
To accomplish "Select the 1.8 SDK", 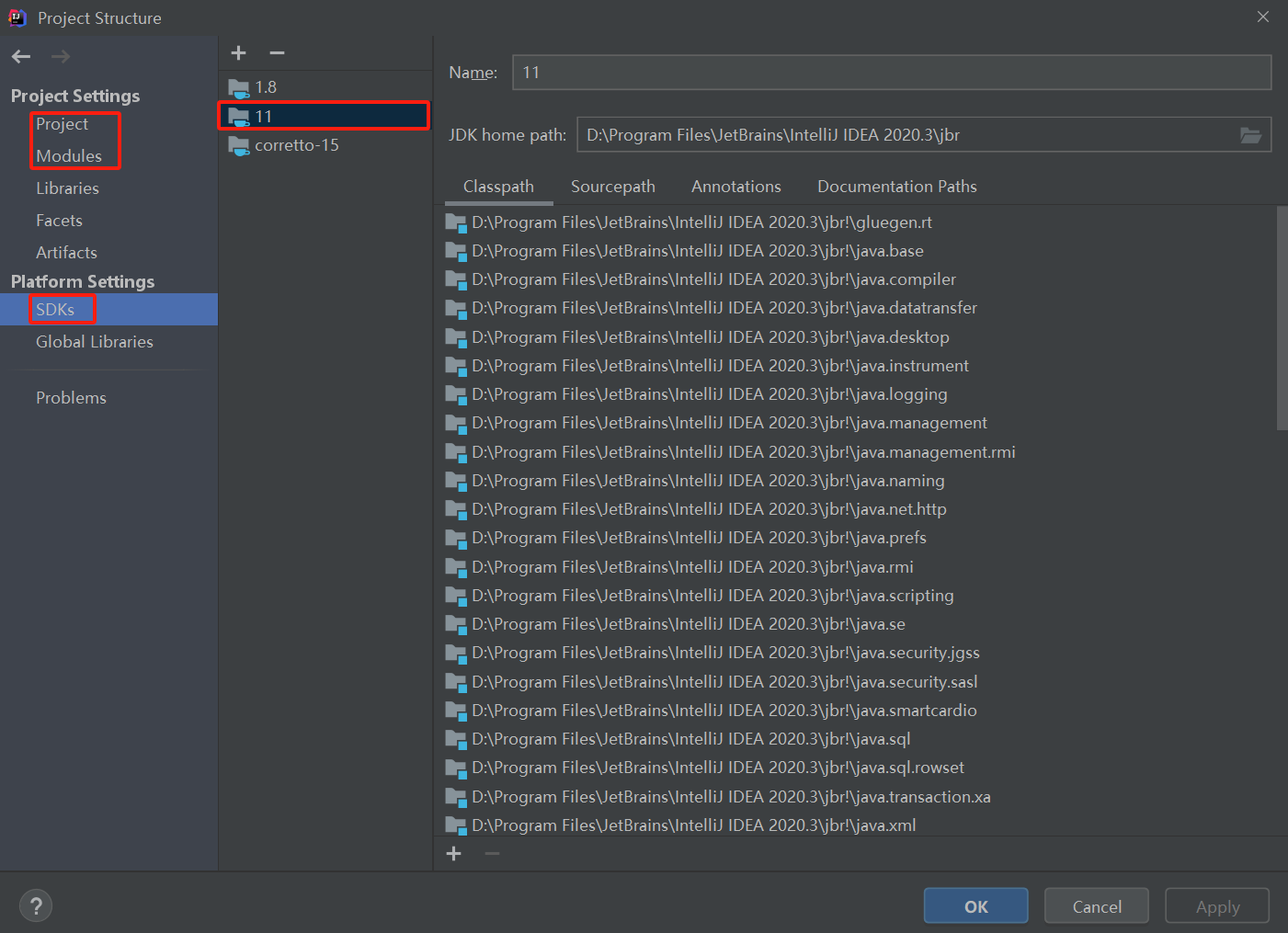I will coord(325,87).
